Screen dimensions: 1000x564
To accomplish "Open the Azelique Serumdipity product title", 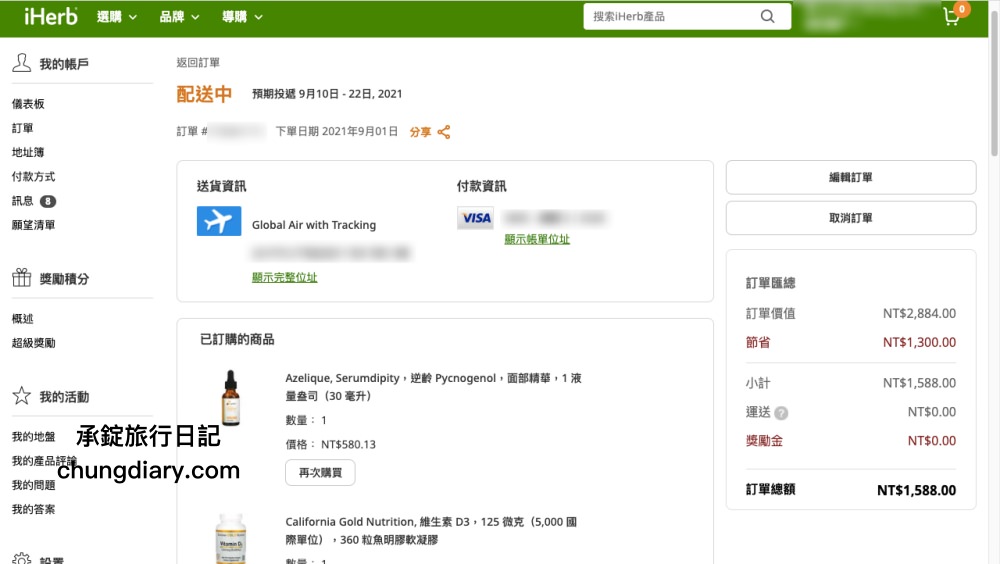I will click(433, 387).
